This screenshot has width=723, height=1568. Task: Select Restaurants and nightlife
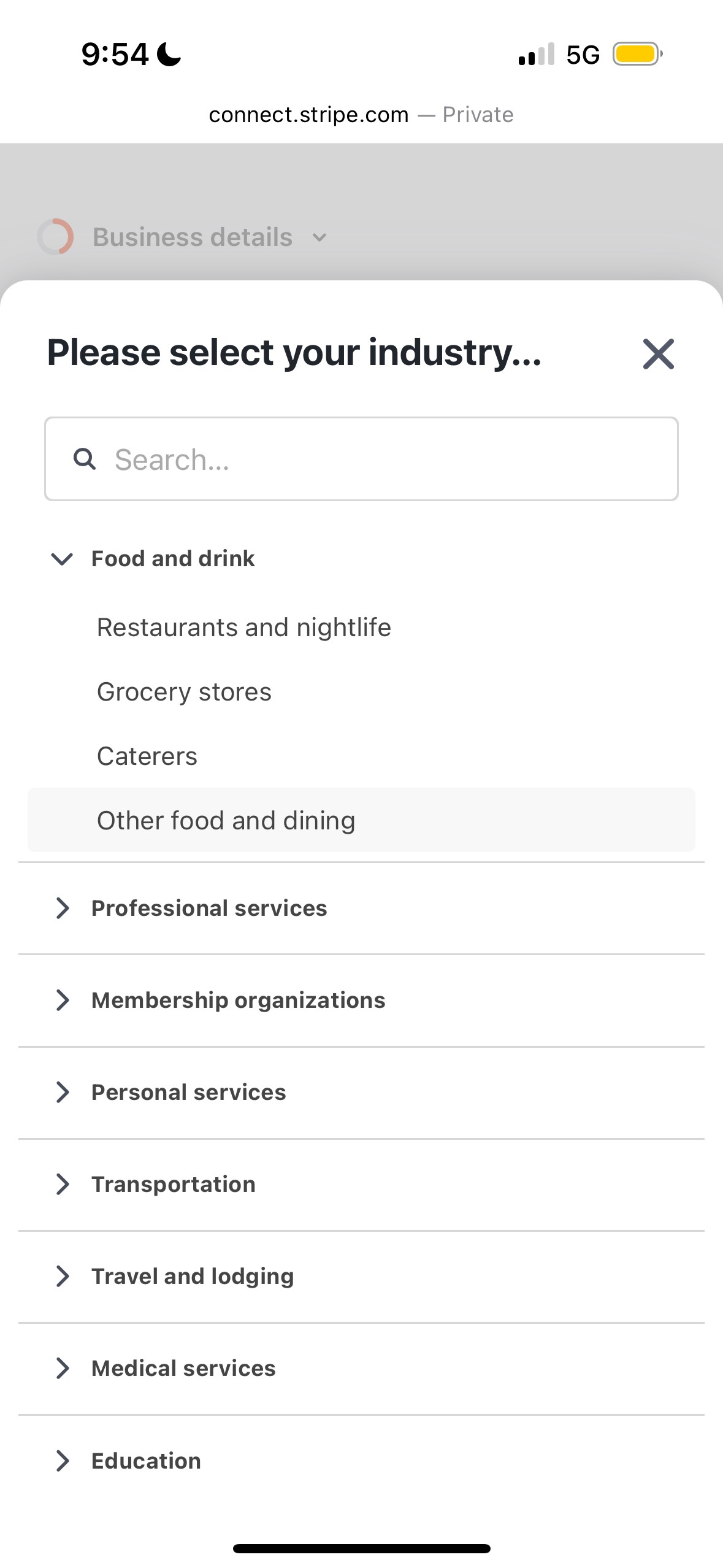point(243,628)
